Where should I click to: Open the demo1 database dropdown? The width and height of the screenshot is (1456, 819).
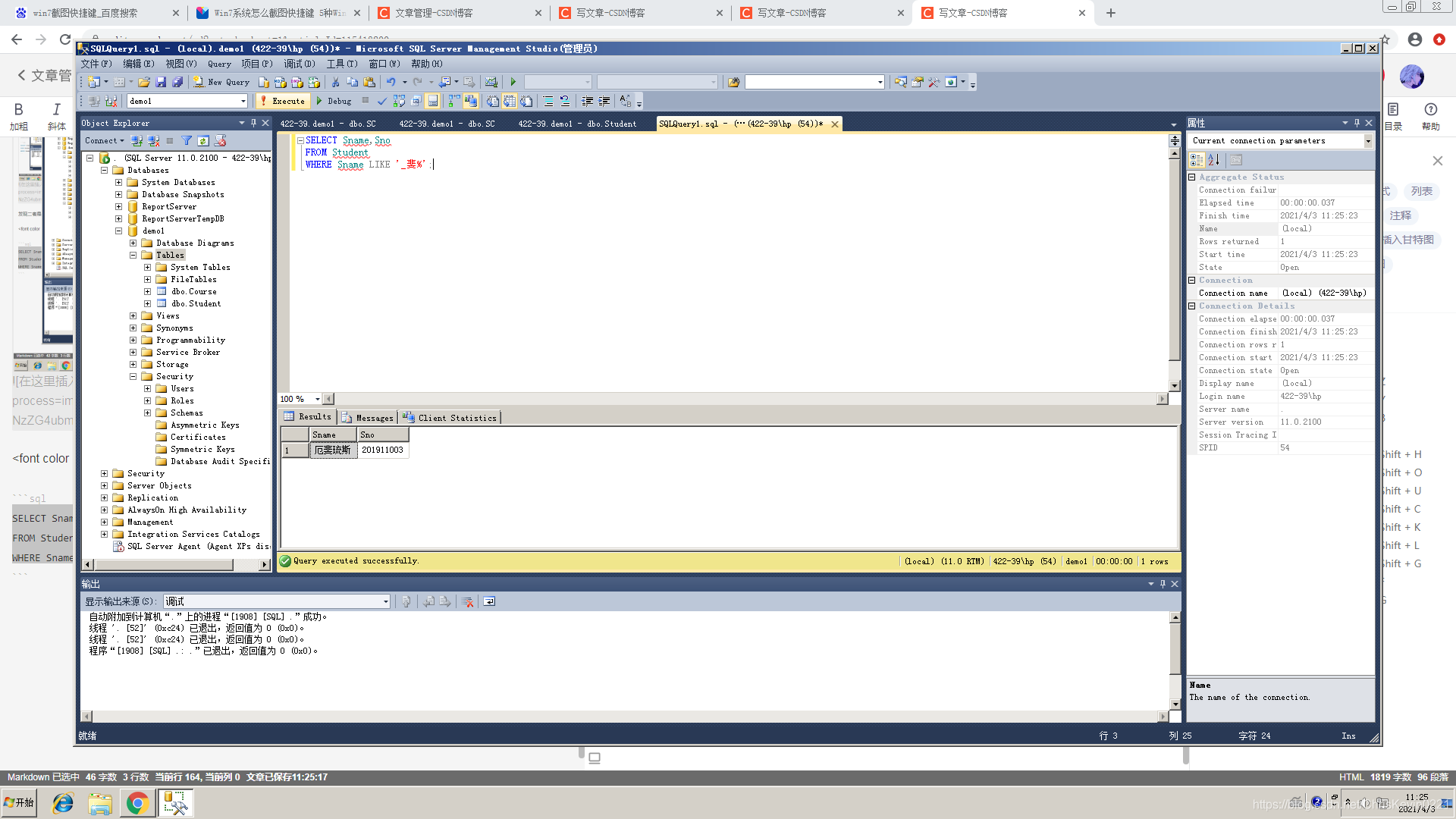pyautogui.click(x=243, y=101)
